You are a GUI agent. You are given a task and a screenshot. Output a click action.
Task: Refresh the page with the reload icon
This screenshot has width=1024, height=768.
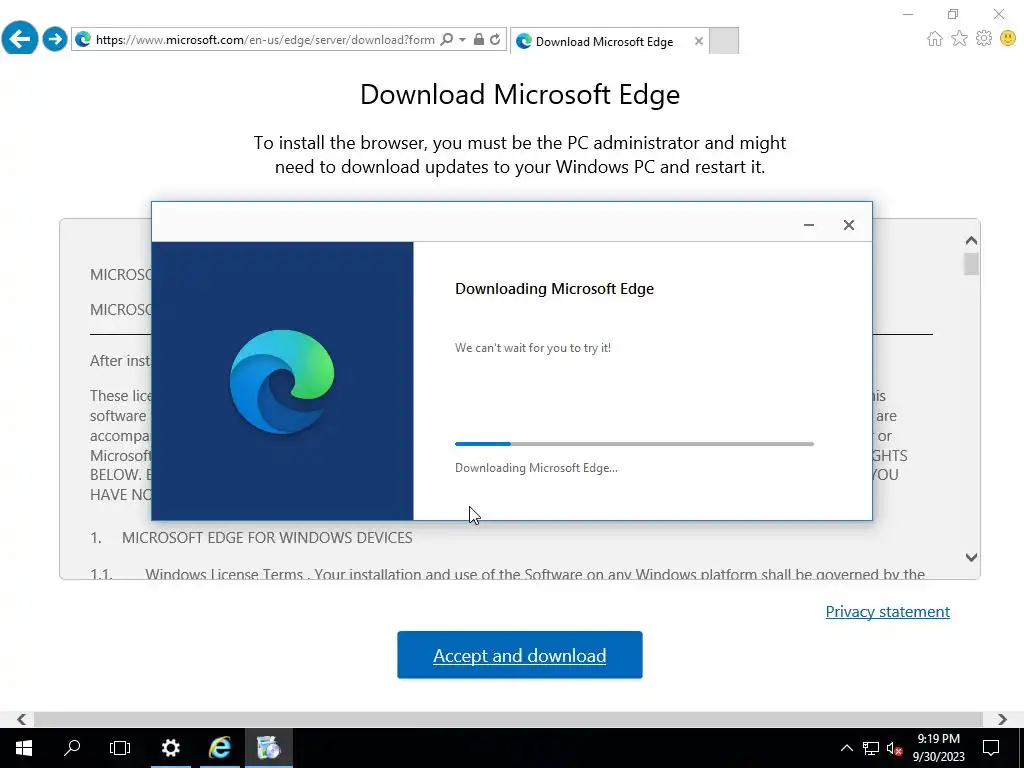coord(496,40)
